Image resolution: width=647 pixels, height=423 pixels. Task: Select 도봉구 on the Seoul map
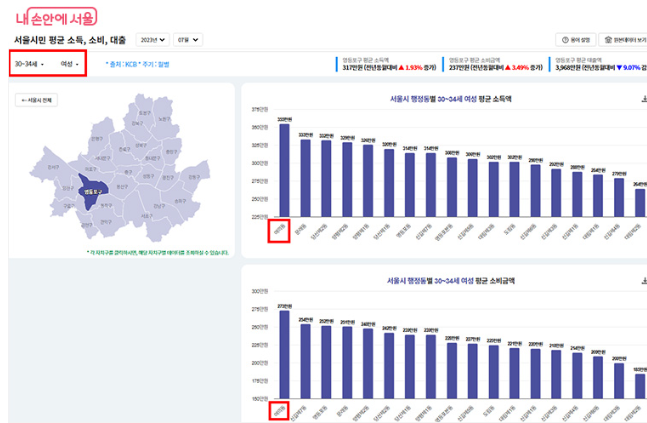pyautogui.click(x=144, y=113)
